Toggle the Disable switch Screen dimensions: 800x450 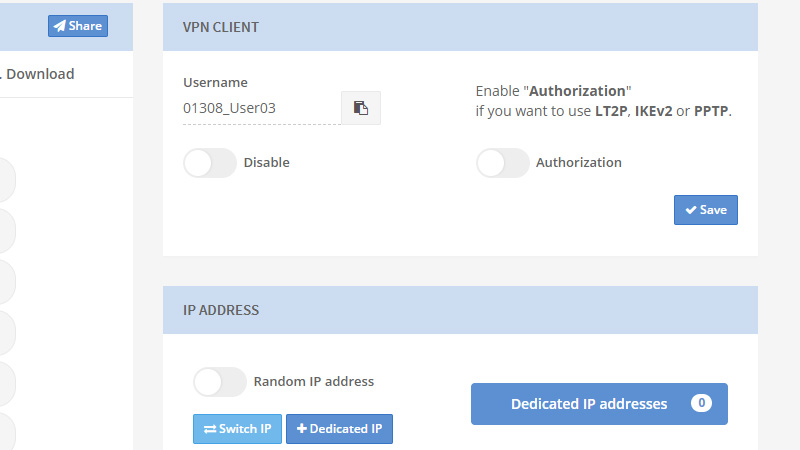(x=210, y=163)
